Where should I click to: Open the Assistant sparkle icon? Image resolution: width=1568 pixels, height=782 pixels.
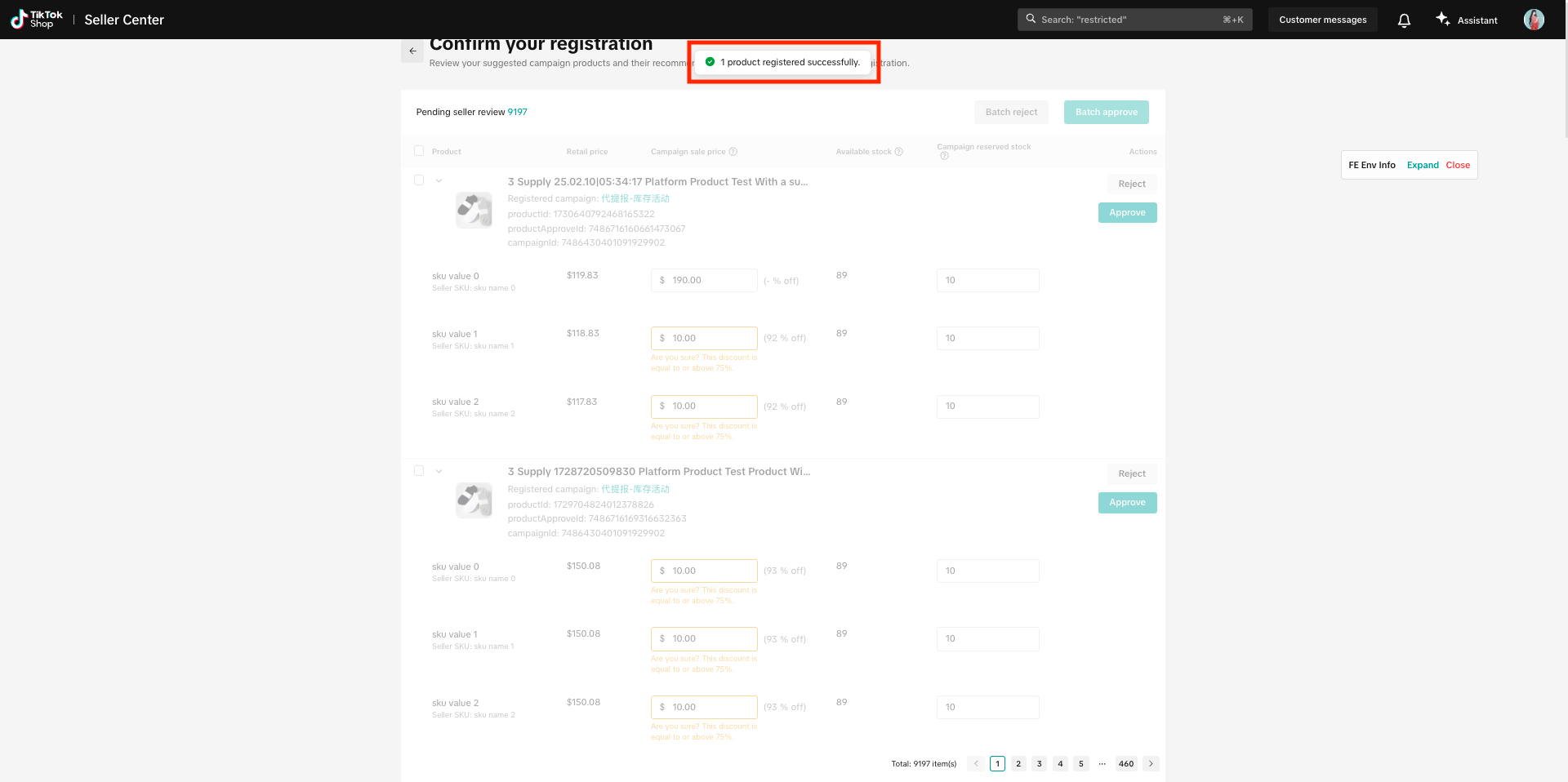(1443, 20)
